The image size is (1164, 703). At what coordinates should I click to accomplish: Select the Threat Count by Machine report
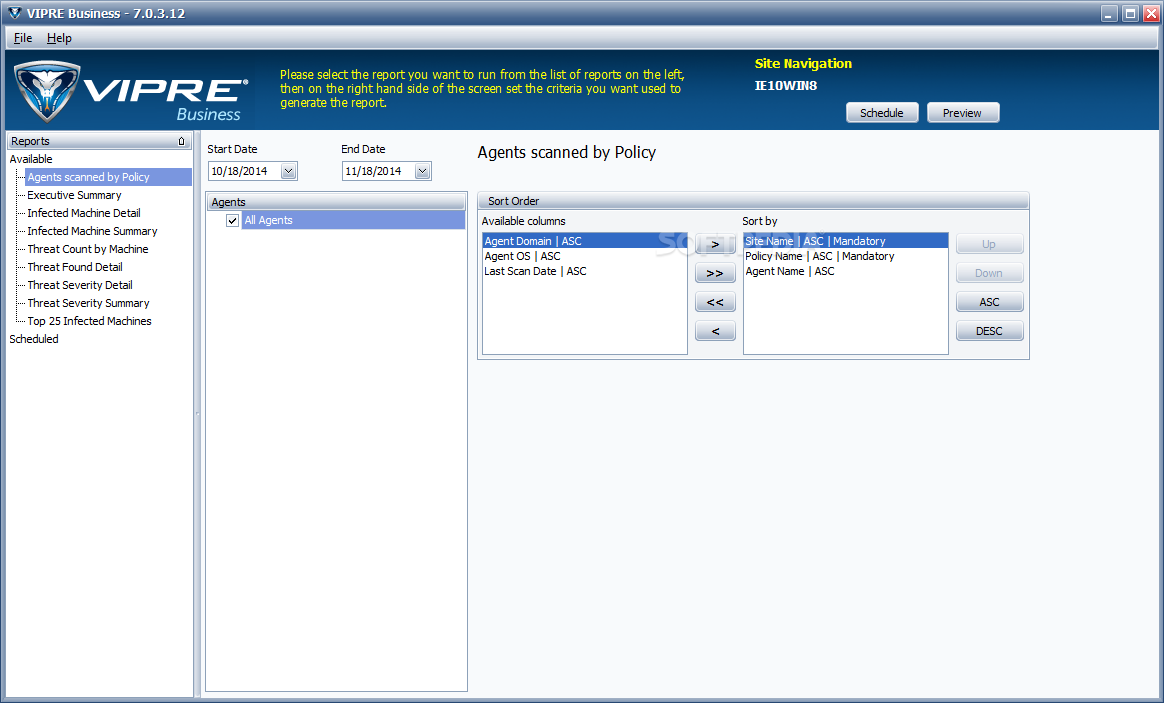click(x=88, y=249)
